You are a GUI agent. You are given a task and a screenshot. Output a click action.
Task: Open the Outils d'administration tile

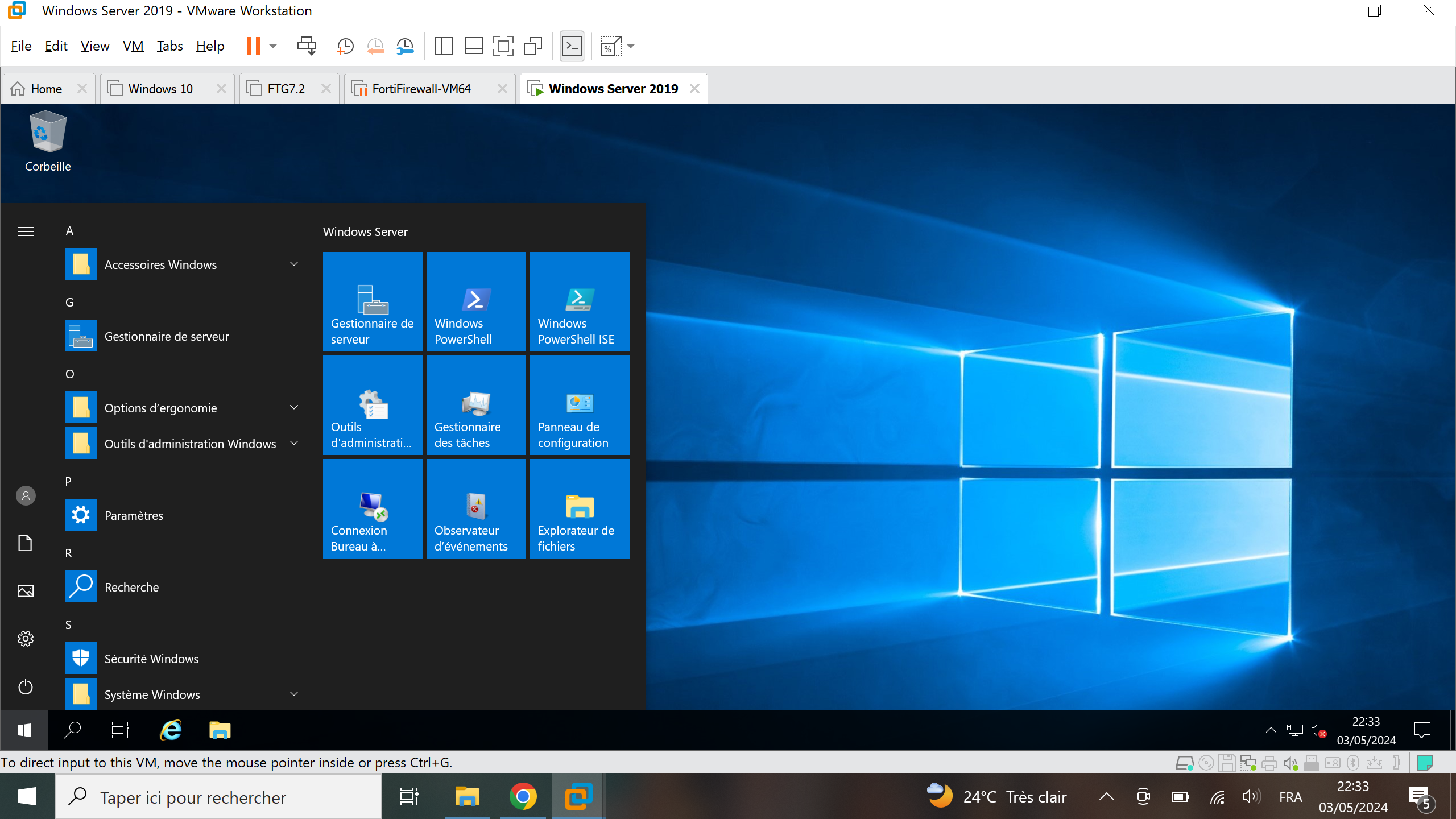[x=373, y=405]
